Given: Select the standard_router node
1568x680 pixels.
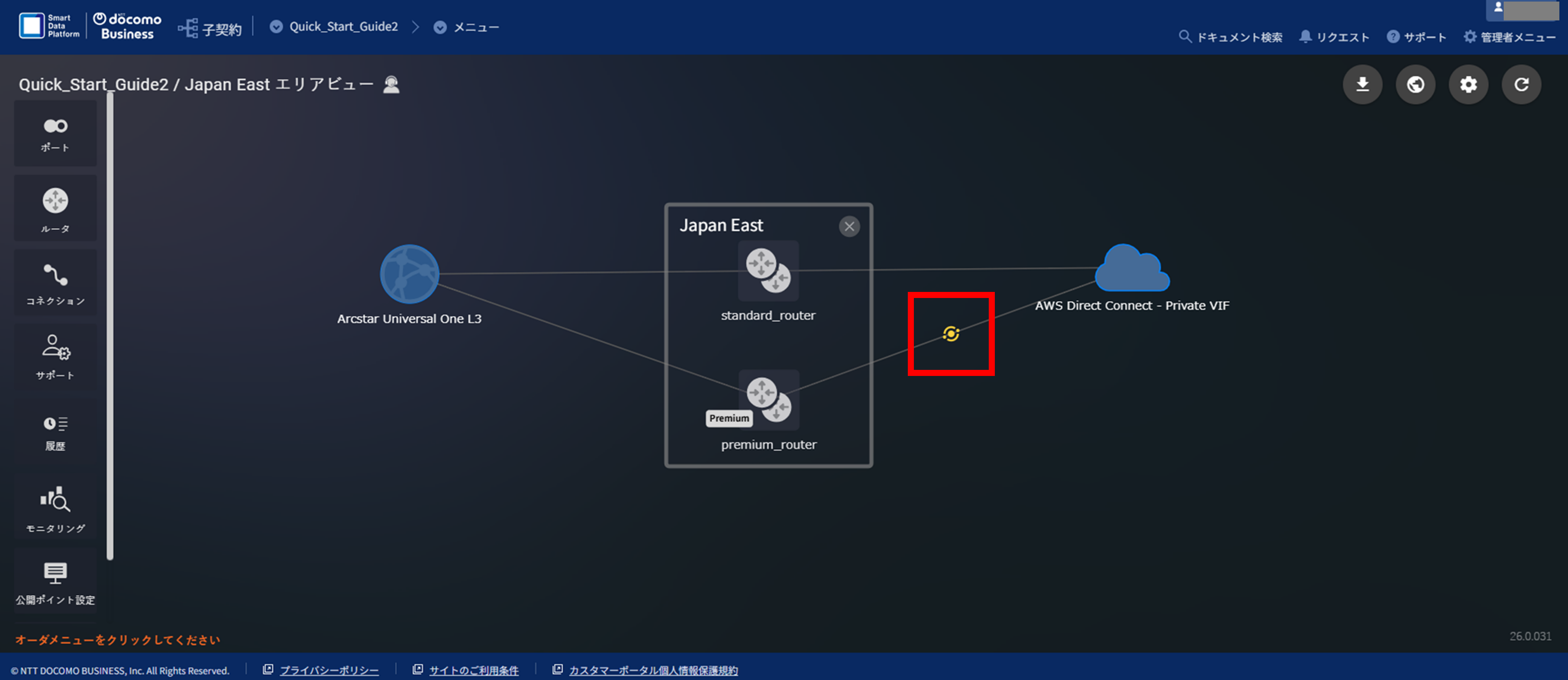Looking at the screenshot, I should [x=768, y=271].
